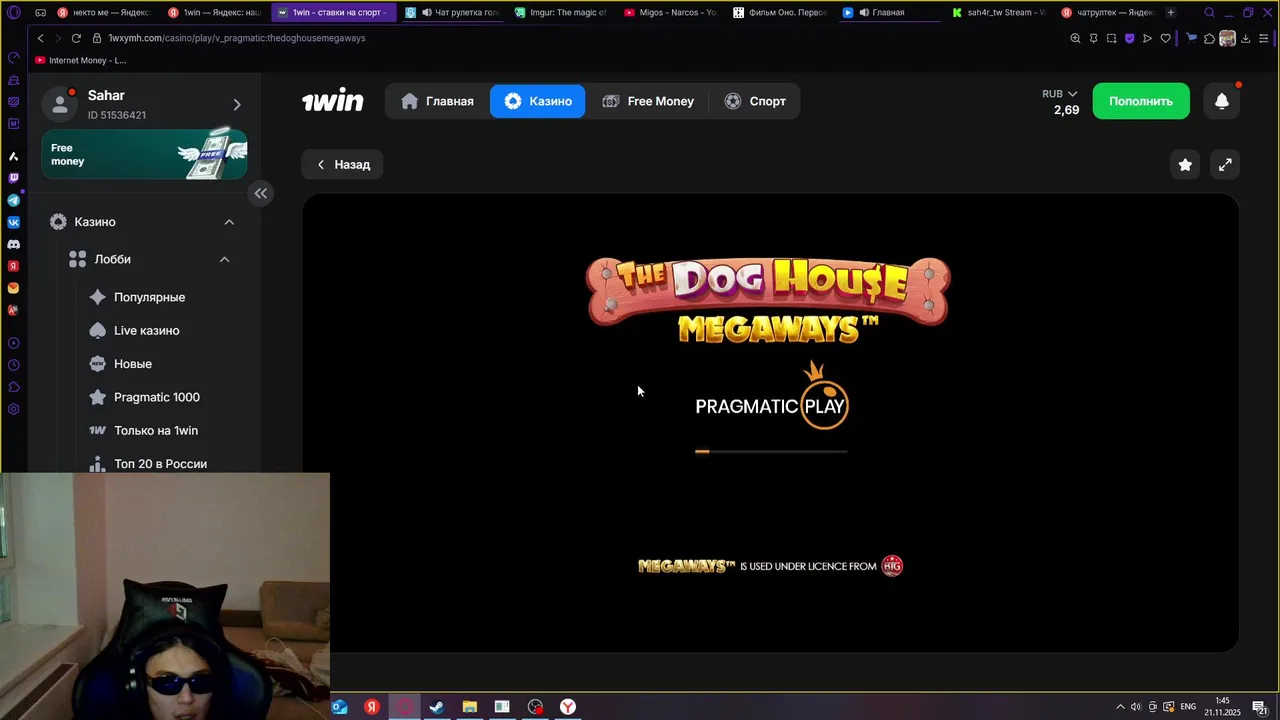The height and width of the screenshot is (720, 1280).
Task: Open File Explorer from taskbar
Action: [469, 707]
